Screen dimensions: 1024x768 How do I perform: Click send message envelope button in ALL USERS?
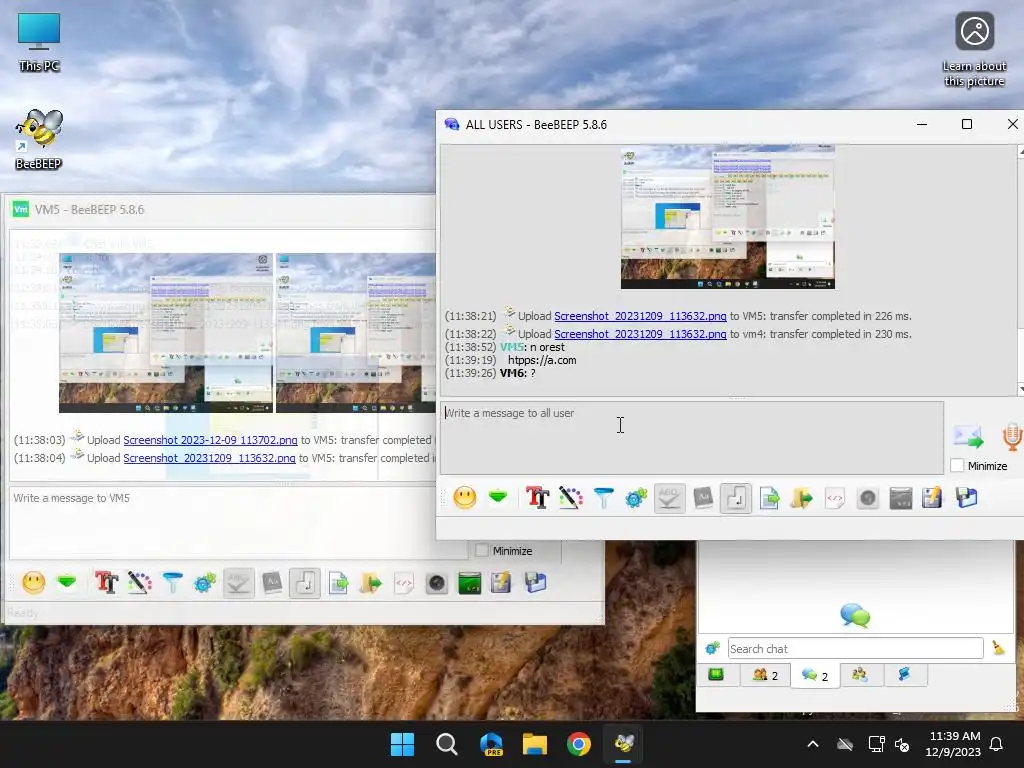coord(968,436)
